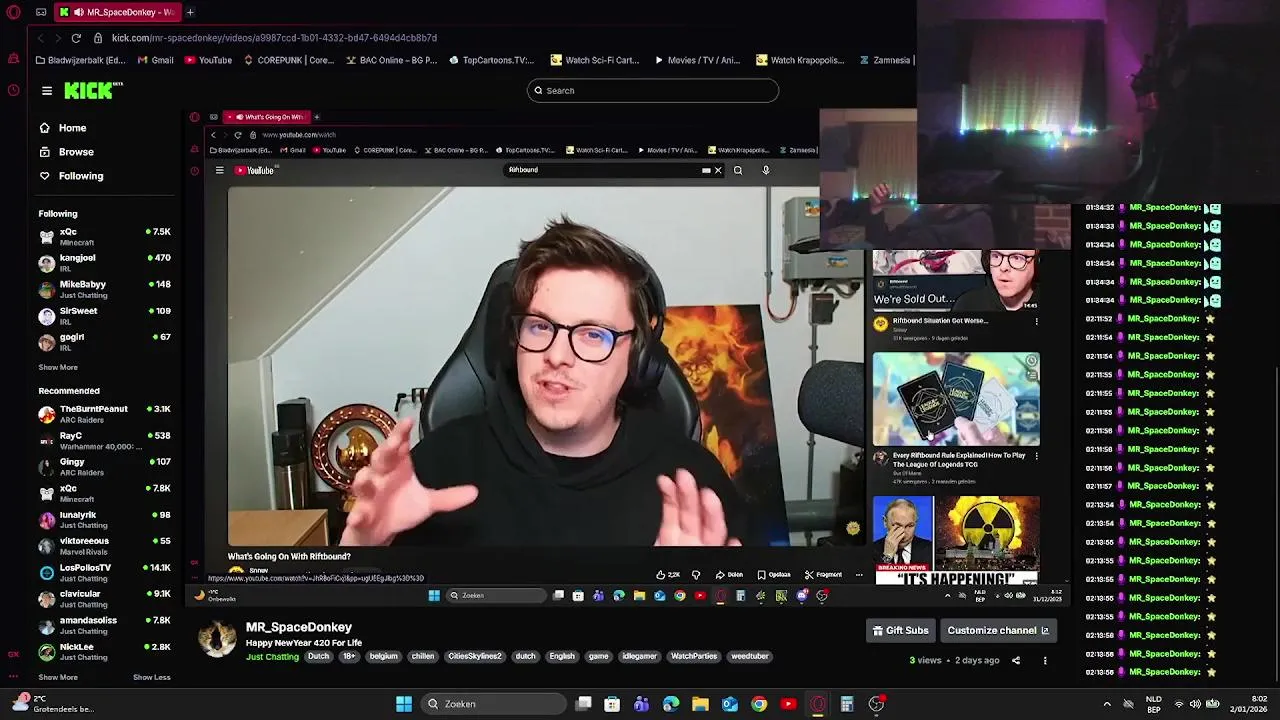Go to Kick Home
This screenshot has width=1280, height=720.
(x=62, y=128)
